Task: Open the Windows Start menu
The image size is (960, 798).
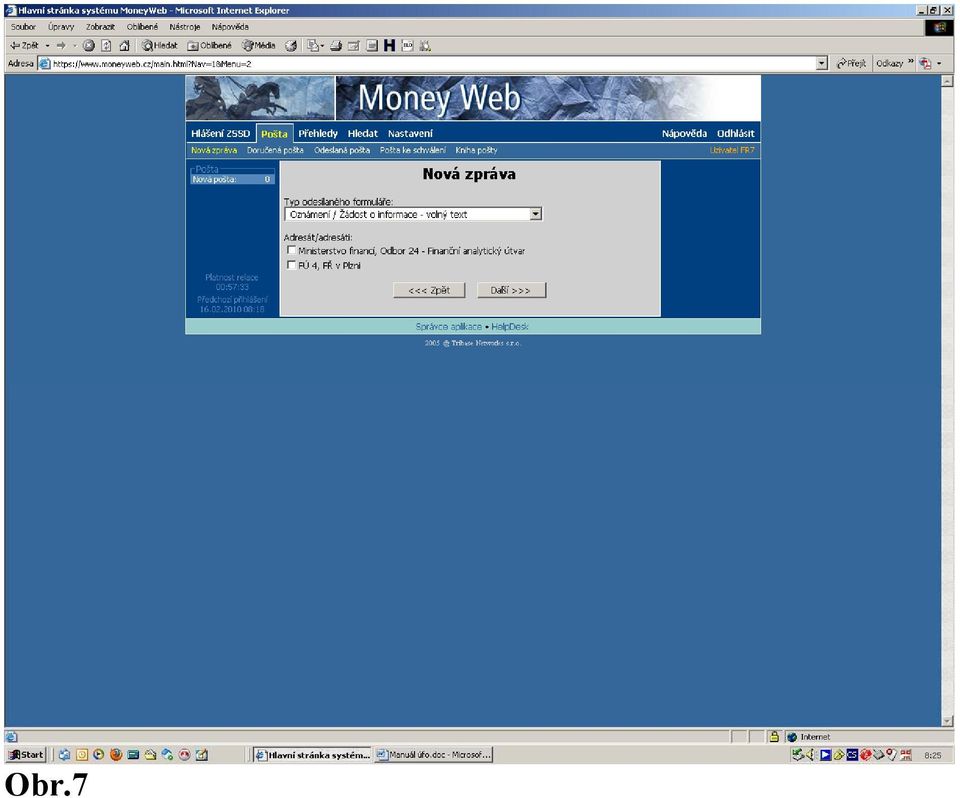Action: 26,755
